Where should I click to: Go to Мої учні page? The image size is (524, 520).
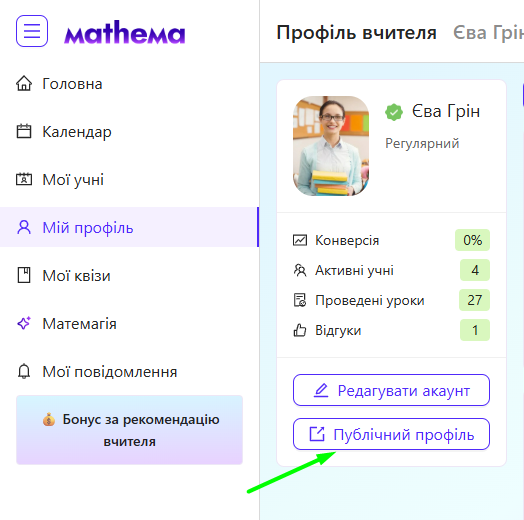(x=129, y=179)
